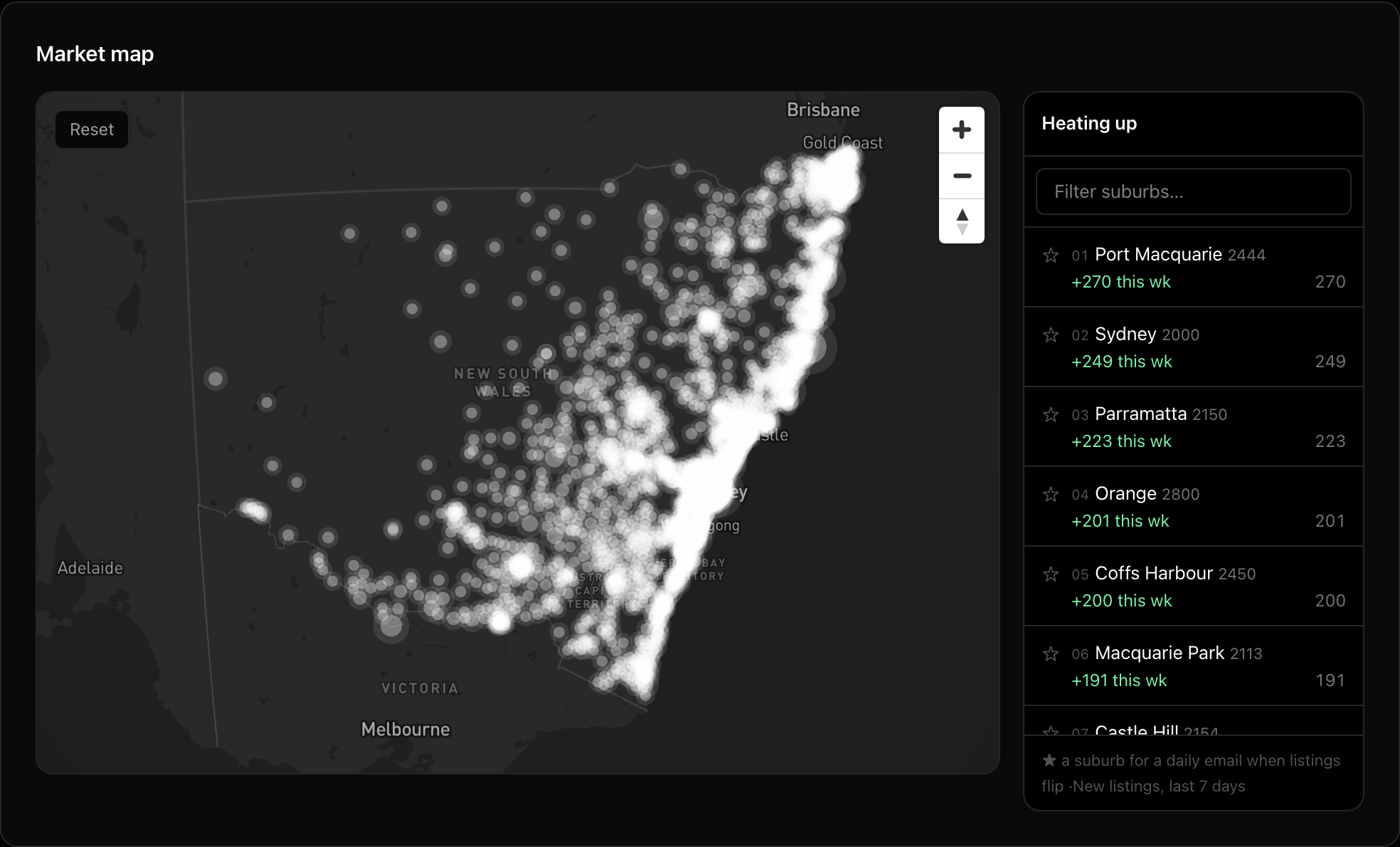
Task: Star the Sydney 2000 suburb
Action: 1051,335
